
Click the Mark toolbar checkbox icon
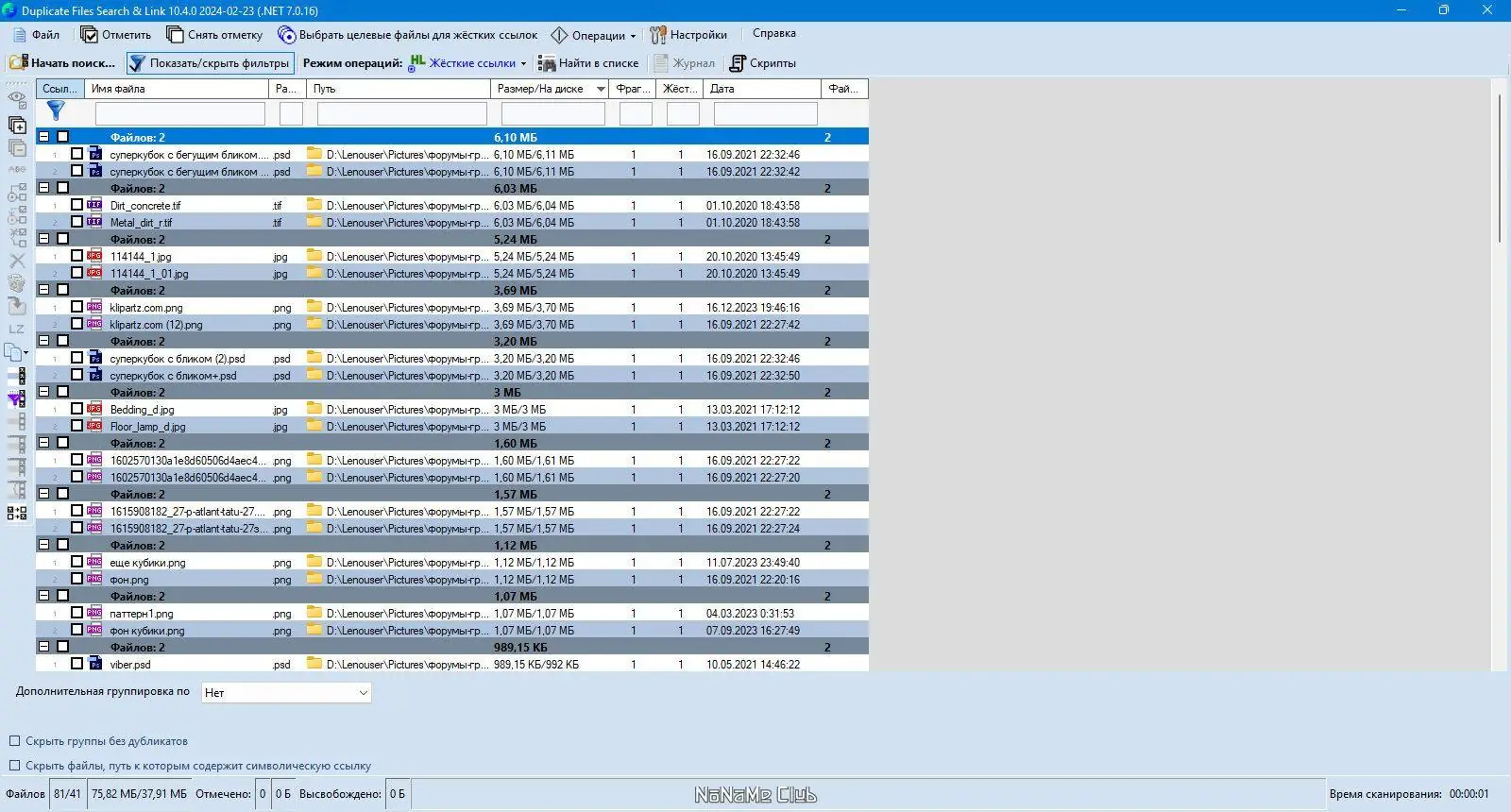pos(89,35)
